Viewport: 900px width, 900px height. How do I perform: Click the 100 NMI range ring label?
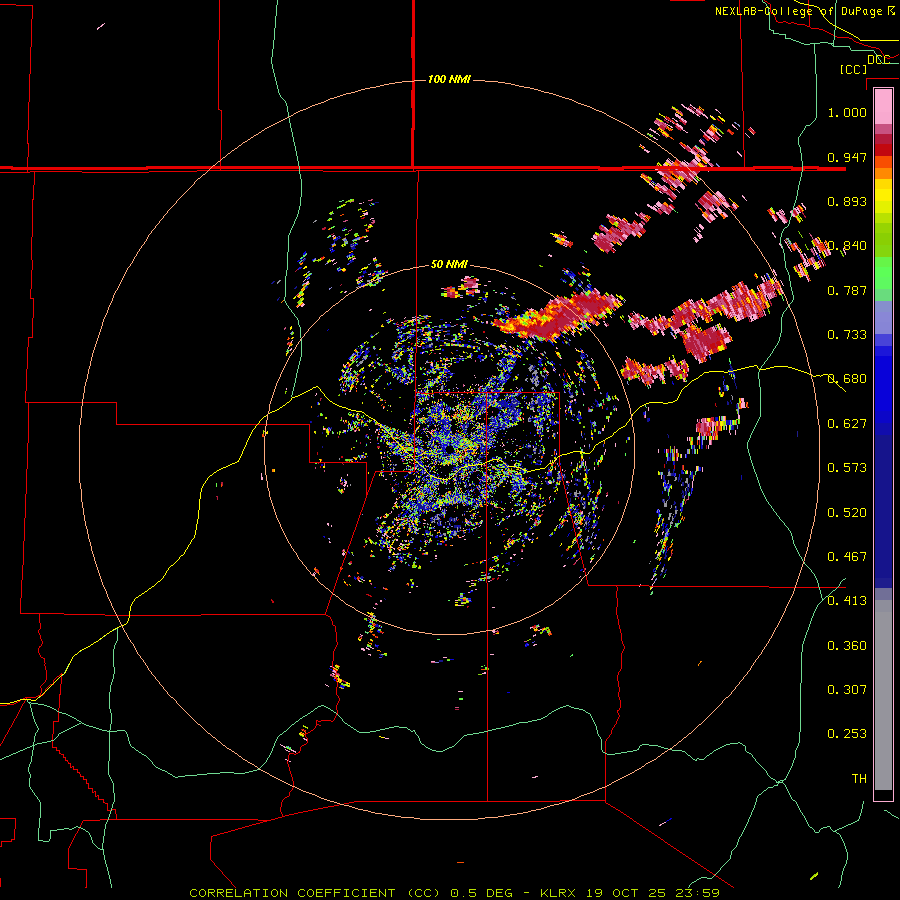[x=449, y=79]
